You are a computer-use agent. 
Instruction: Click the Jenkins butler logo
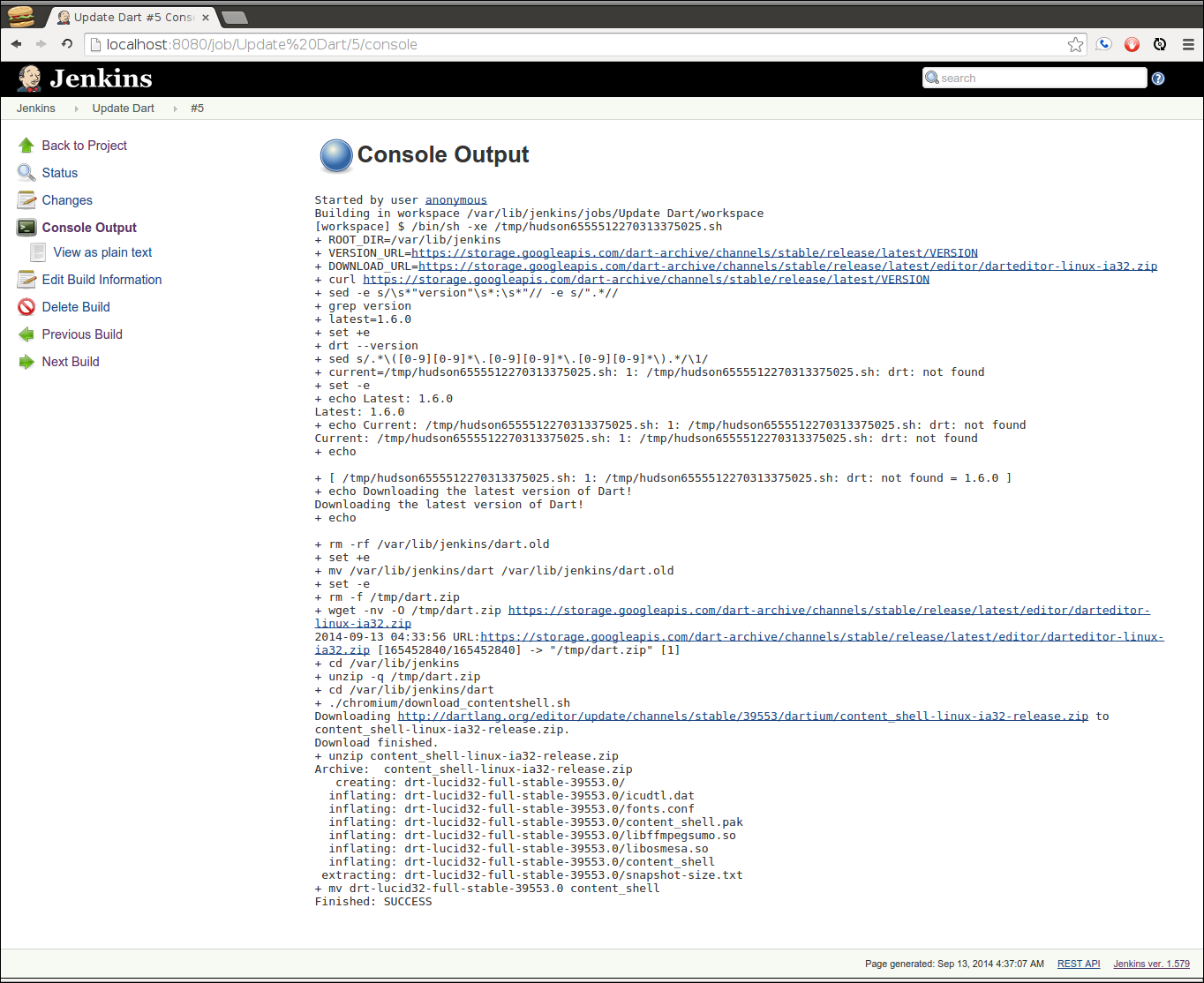(29, 78)
